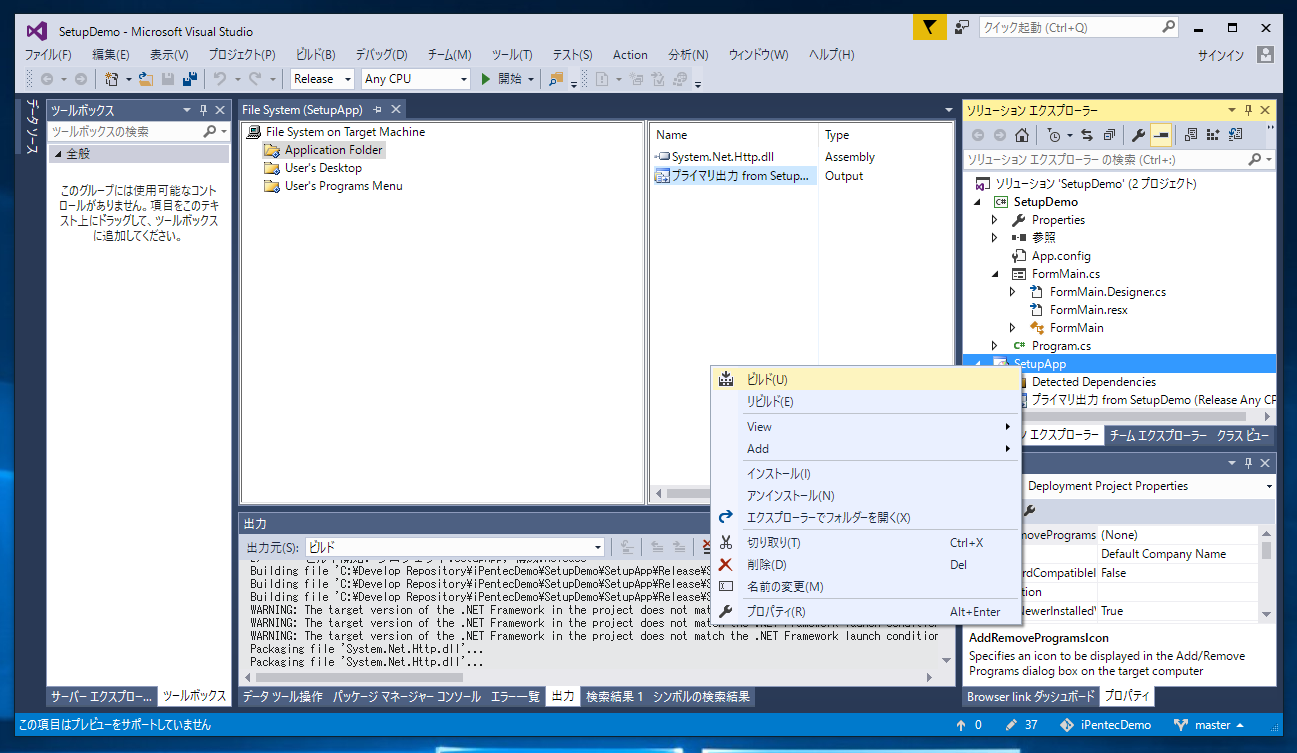The width and height of the screenshot is (1297, 753).
Task: Select System.Net.Http.dll in file list
Action: tap(722, 157)
